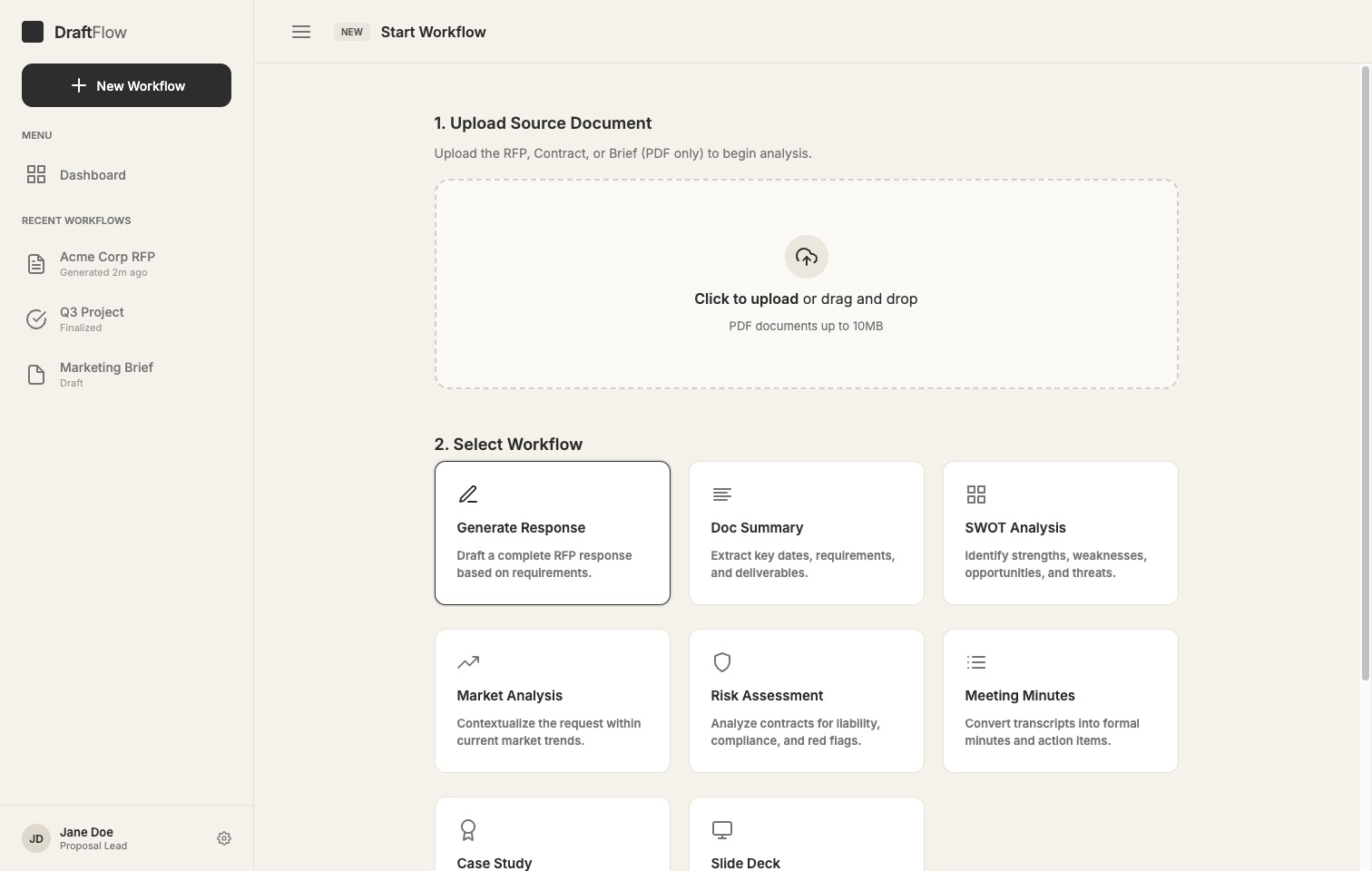Click the Risk Assessment shield icon

(x=721, y=662)
